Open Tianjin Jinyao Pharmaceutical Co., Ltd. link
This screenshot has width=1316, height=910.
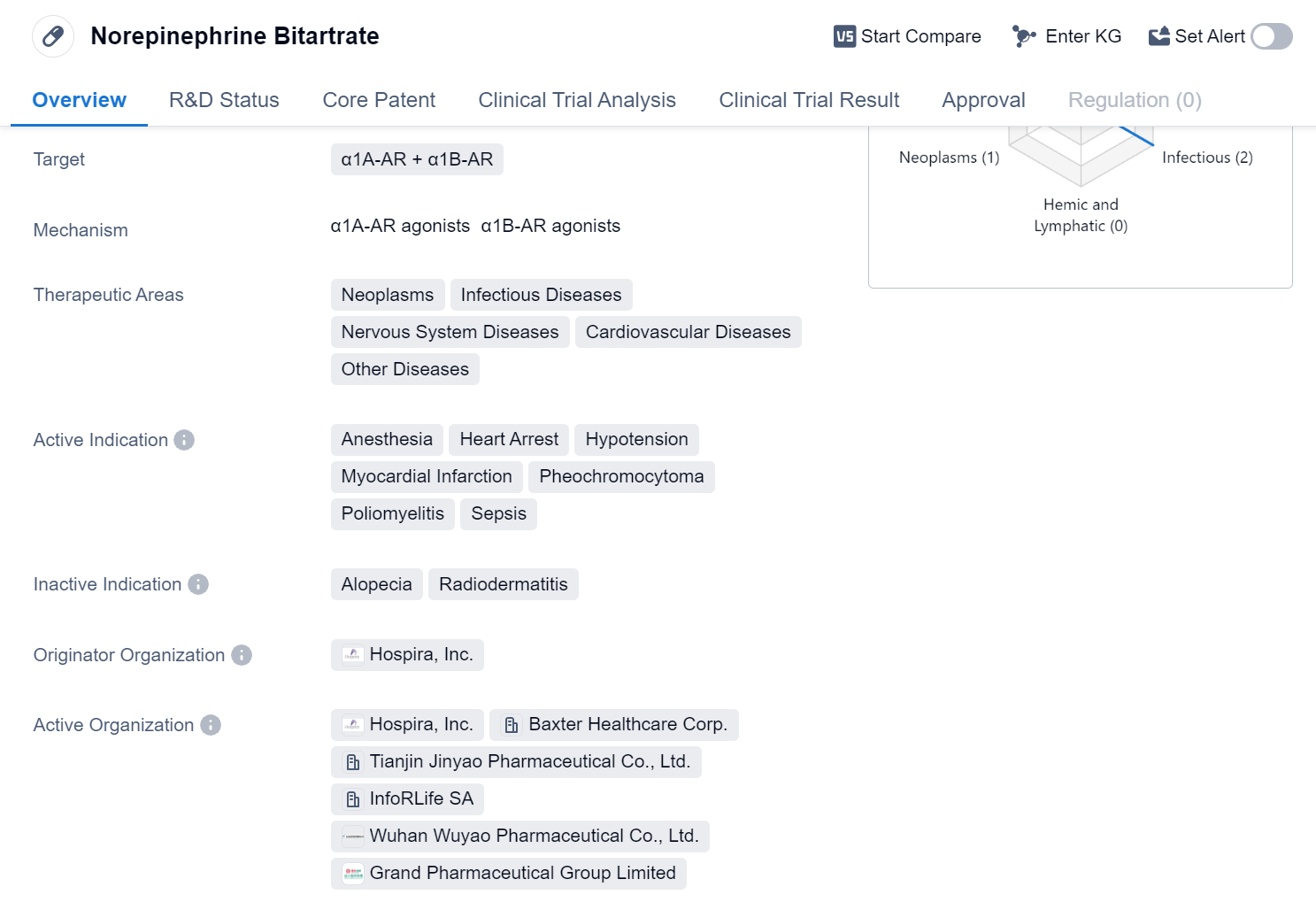click(517, 762)
